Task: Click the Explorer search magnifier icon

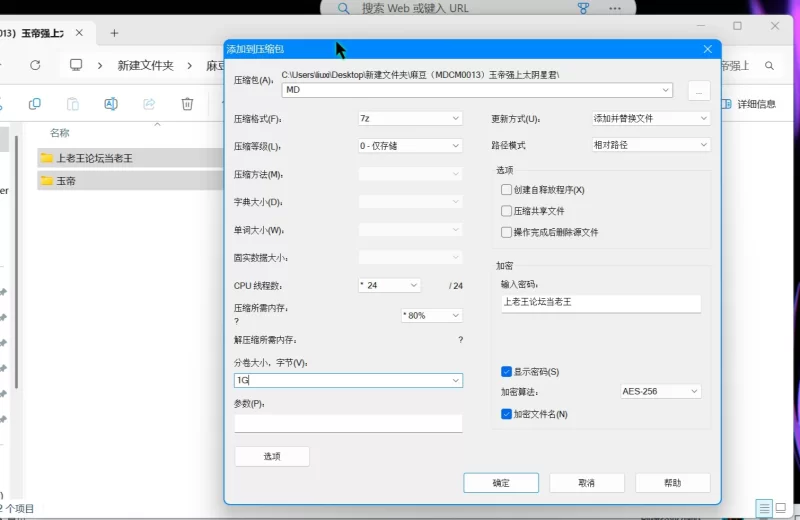Action: point(769,66)
